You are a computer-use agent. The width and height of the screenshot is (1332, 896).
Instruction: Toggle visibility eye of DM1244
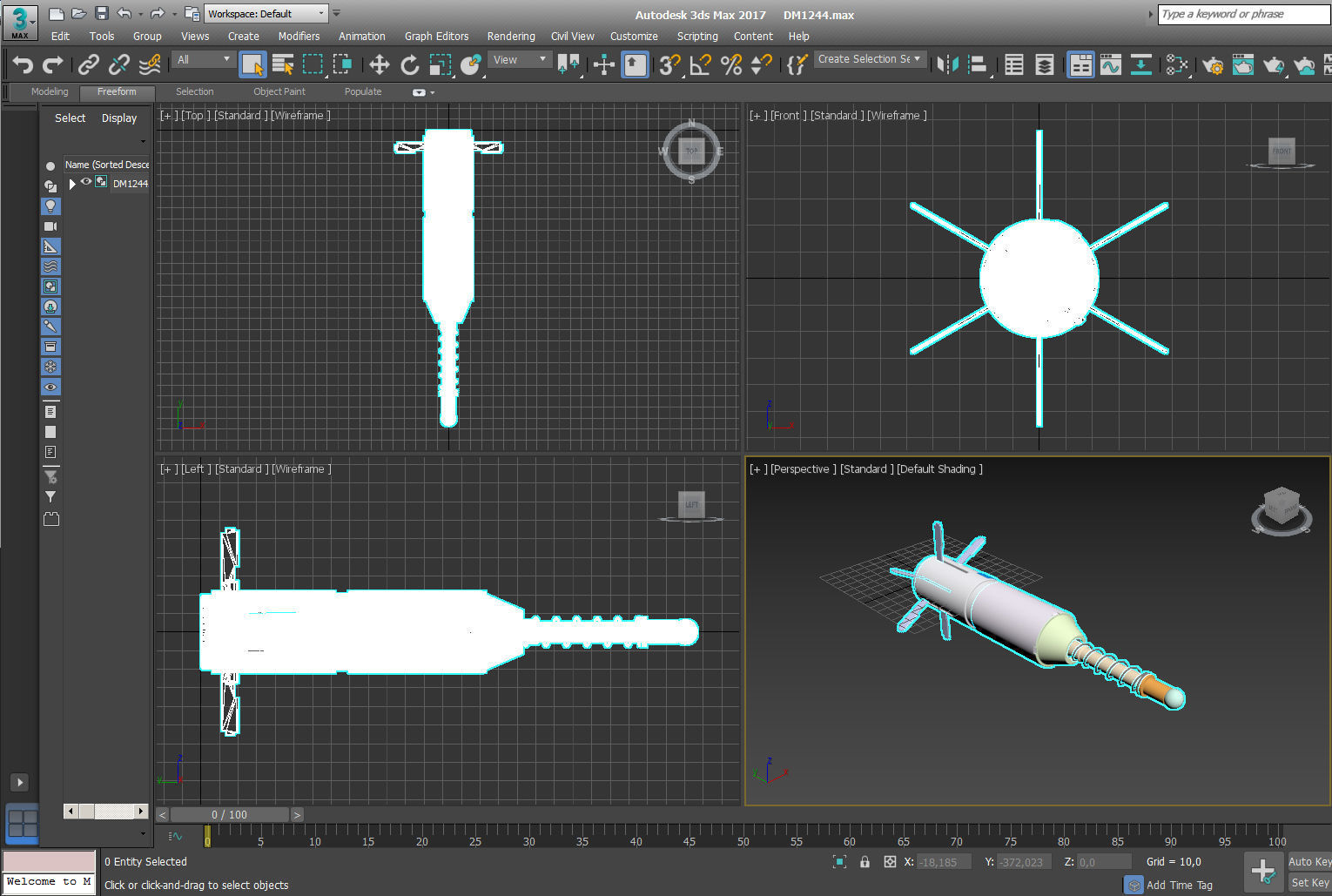click(86, 182)
